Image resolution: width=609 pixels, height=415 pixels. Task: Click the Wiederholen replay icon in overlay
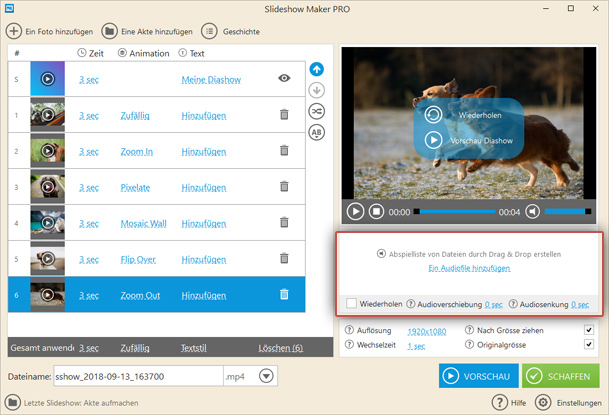(x=433, y=115)
